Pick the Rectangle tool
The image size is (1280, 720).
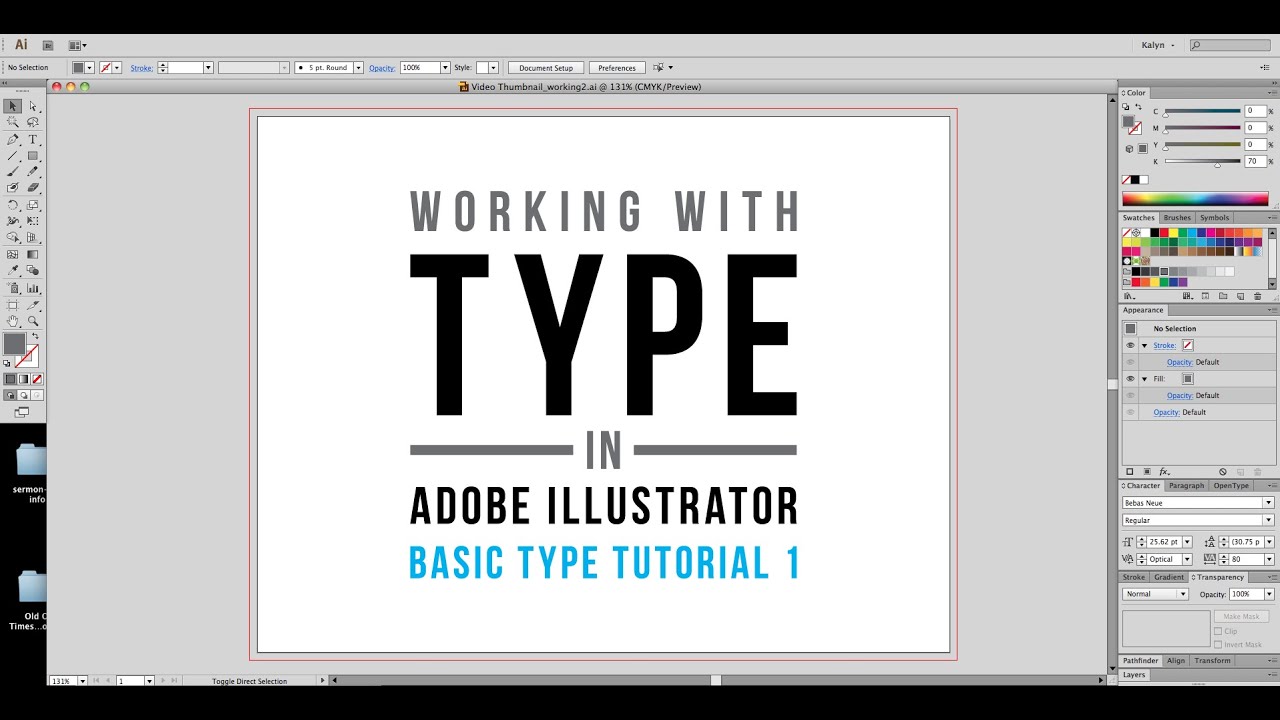click(33, 155)
